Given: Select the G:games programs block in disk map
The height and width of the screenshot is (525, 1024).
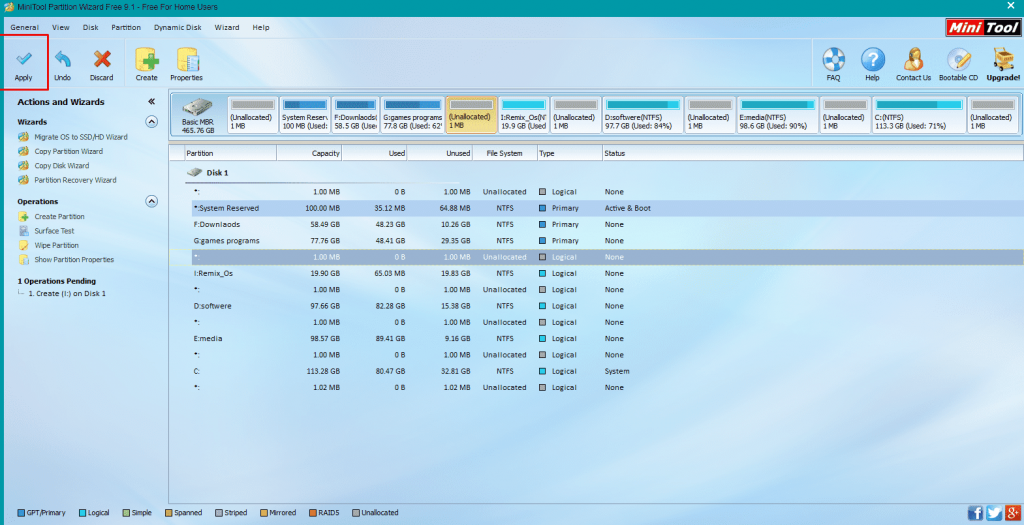Looking at the screenshot, I should [x=412, y=115].
